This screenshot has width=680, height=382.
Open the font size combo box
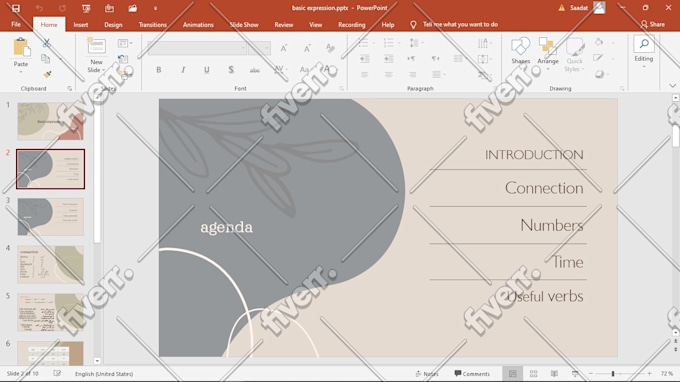259,48
